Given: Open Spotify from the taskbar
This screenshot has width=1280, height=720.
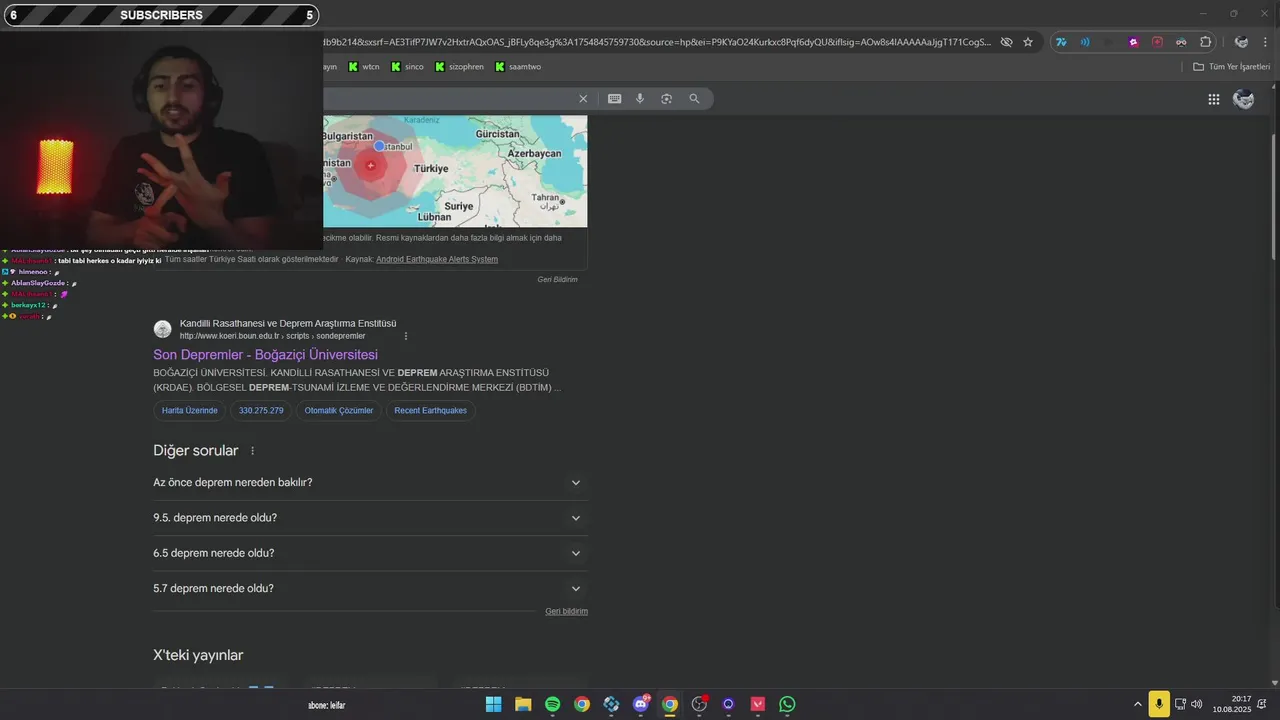Looking at the screenshot, I should click(x=552, y=705).
